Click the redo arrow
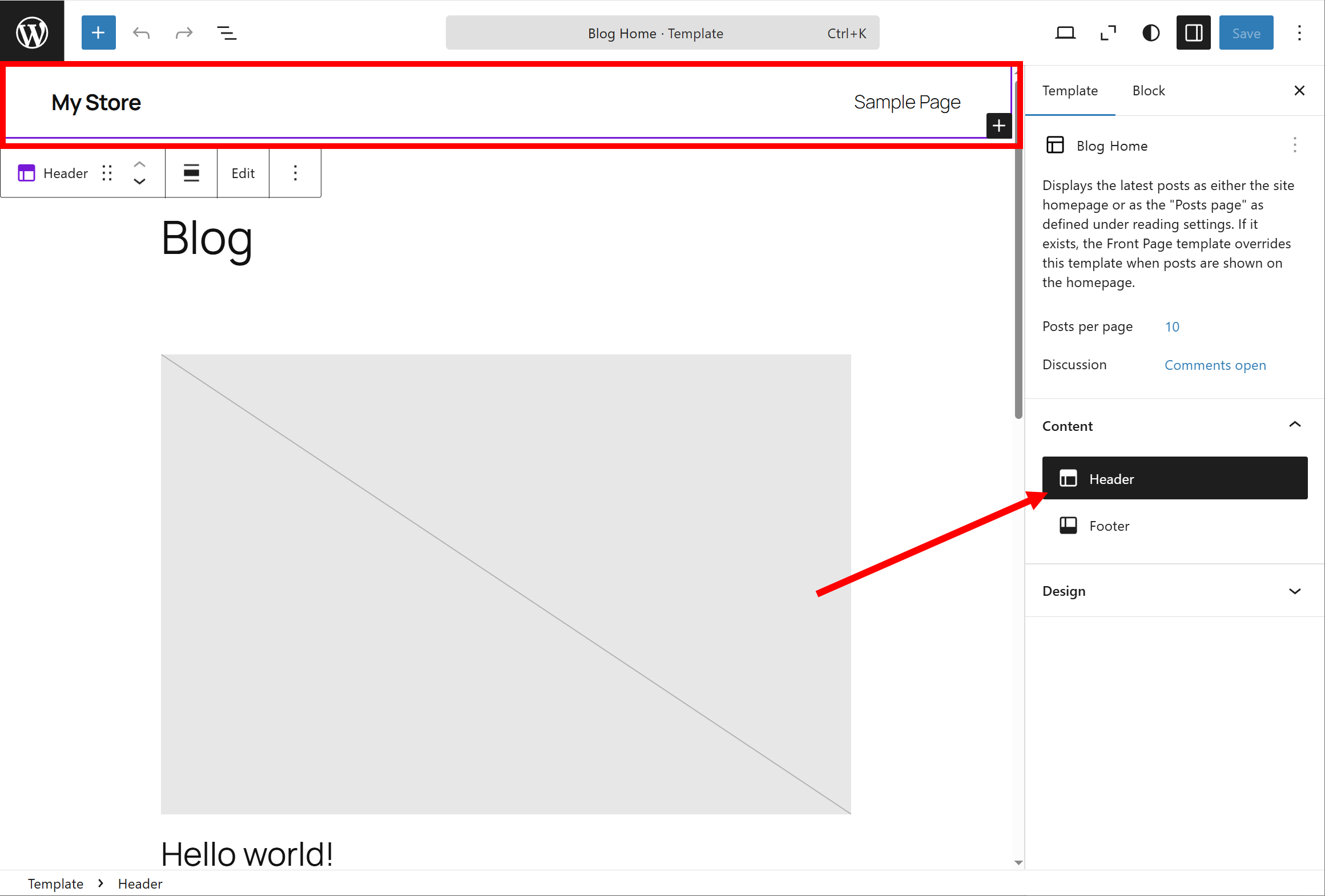Image resolution: width=1325 pixels, height=896 pixels. (184, 33)
